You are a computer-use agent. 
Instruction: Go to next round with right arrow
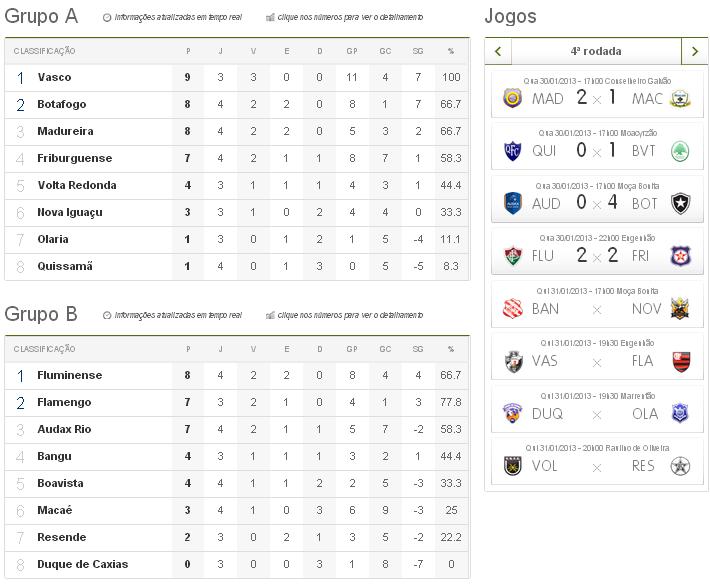[x=695, y=51]
